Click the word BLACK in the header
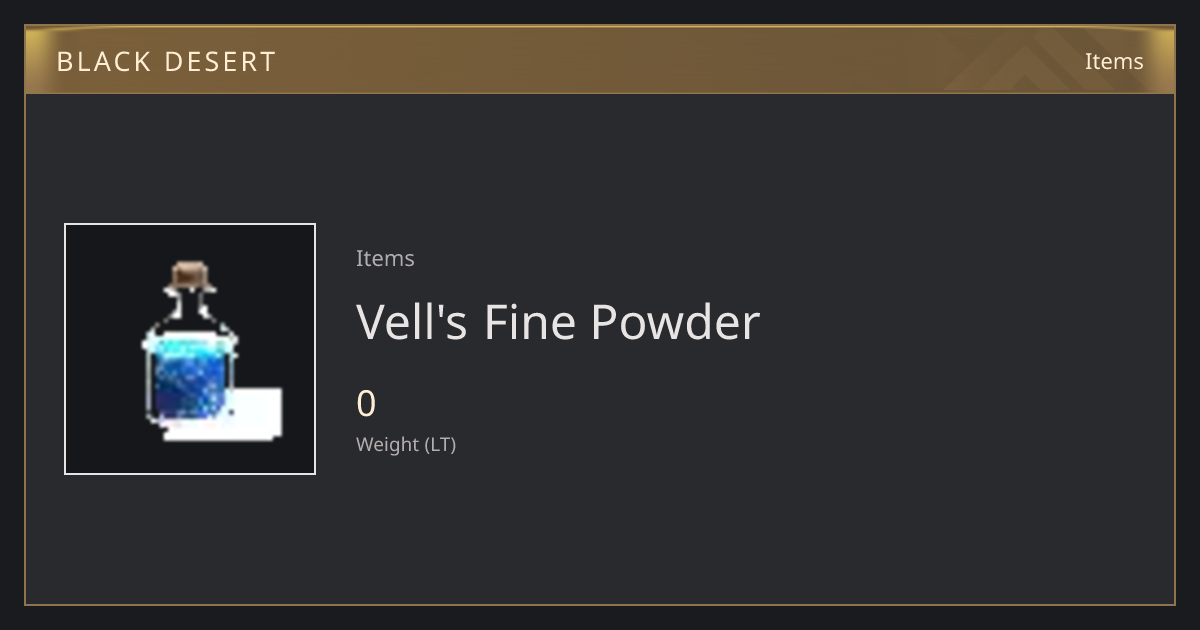This screenshot has width=1200, height=630. point(103,62)
